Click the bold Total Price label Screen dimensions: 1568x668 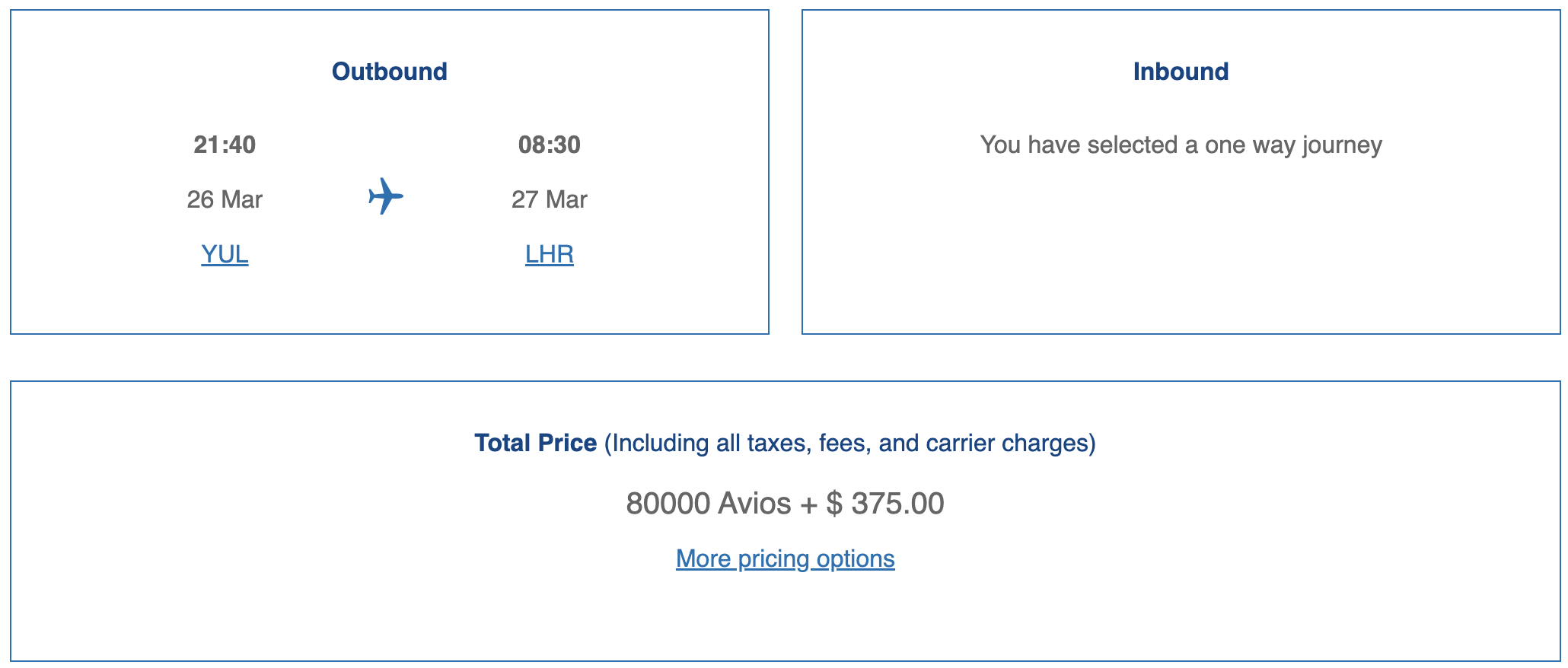535,443
